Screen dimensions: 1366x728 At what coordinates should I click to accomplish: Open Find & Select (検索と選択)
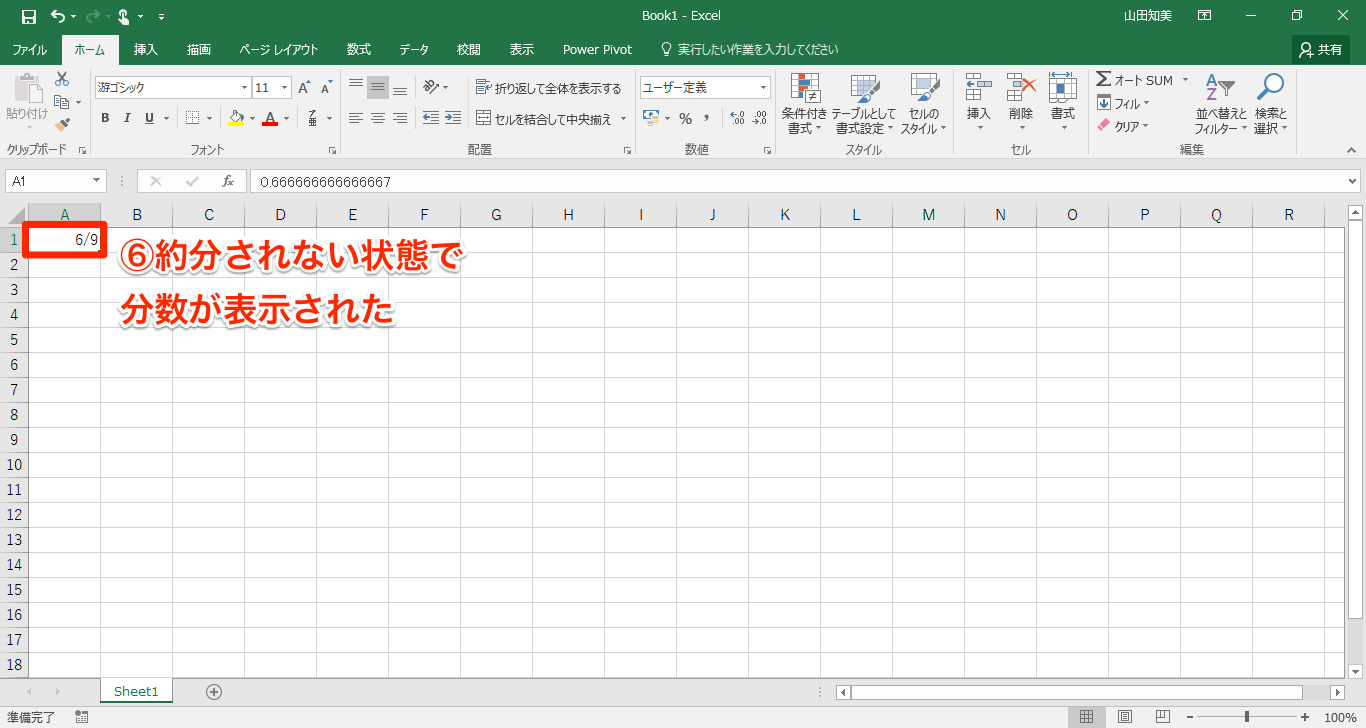tap(1271, 104)
